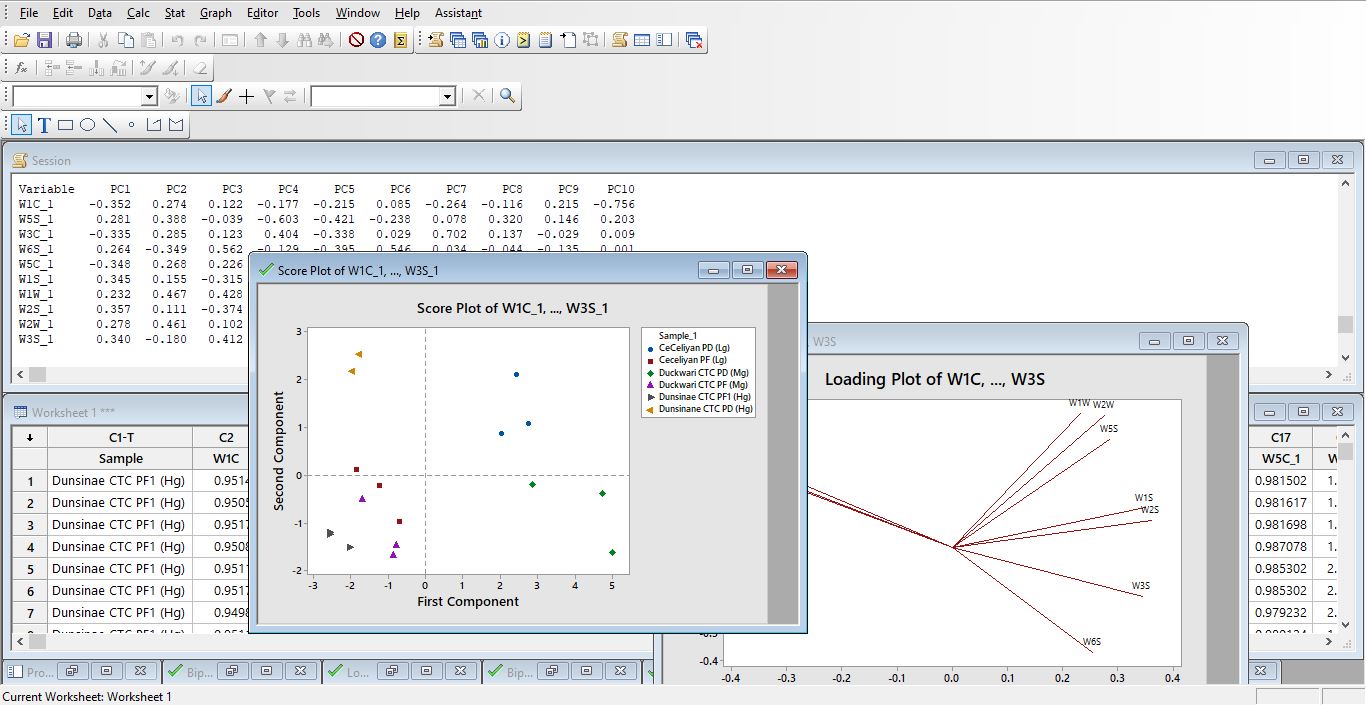Click legend entry Dunsinane CTC PD (Hg)
Viewport: 1366px width, 705px height.
tap(705, 409)
